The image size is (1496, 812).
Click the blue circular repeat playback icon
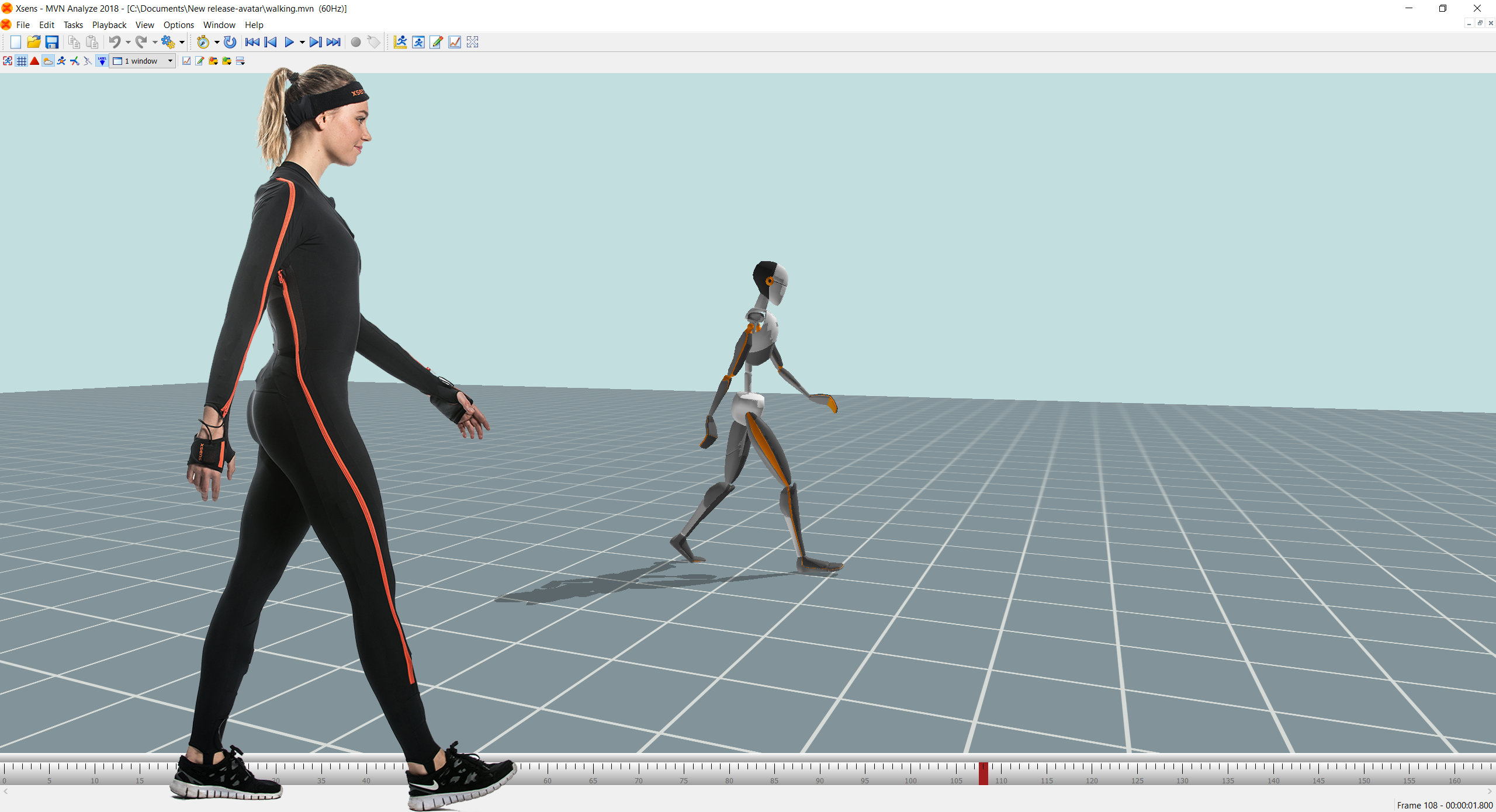230,42
